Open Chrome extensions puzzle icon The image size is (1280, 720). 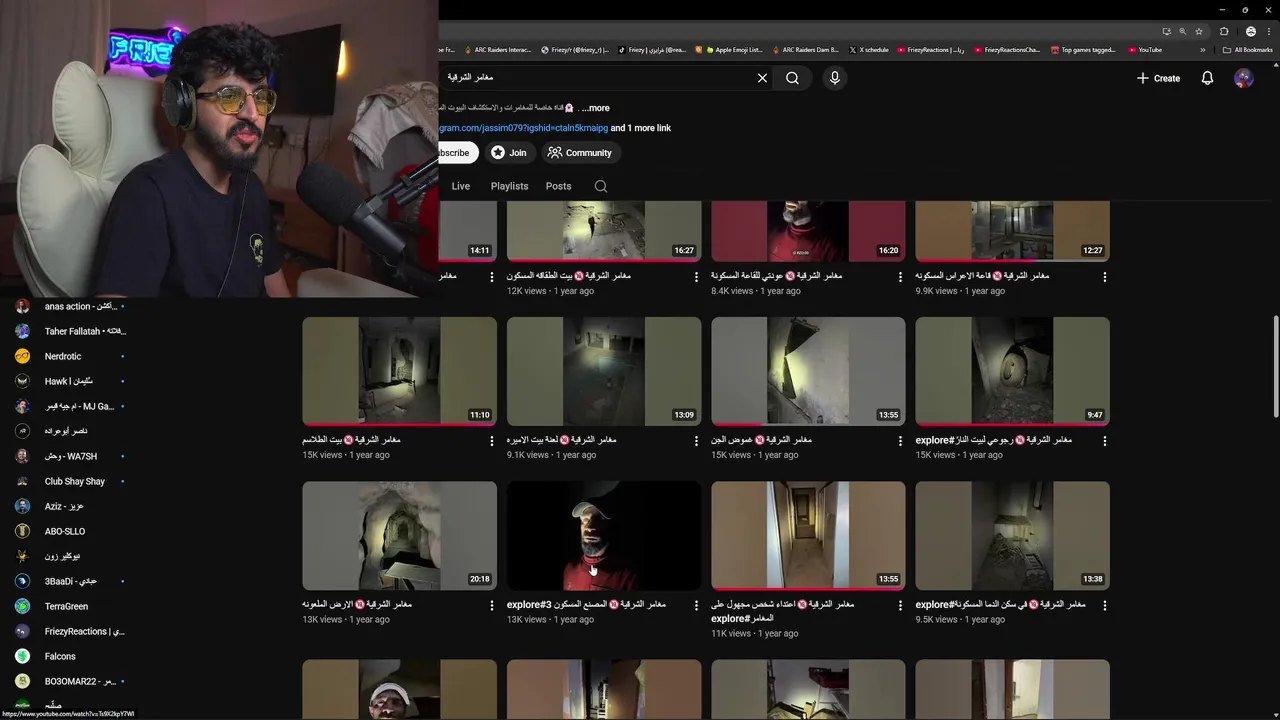[1224, 31]
